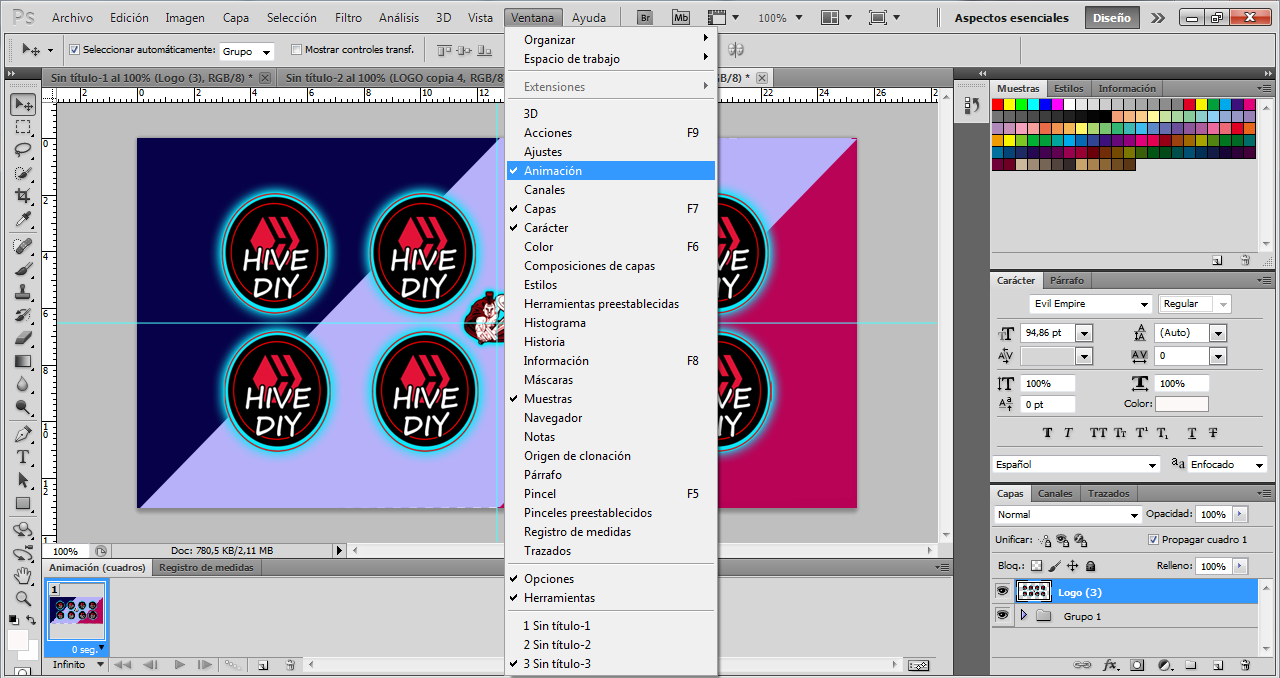The width and height of the screenshot is (1280, 678).
Task: Select the Spot Healing Brush tool
Action: 23,246
